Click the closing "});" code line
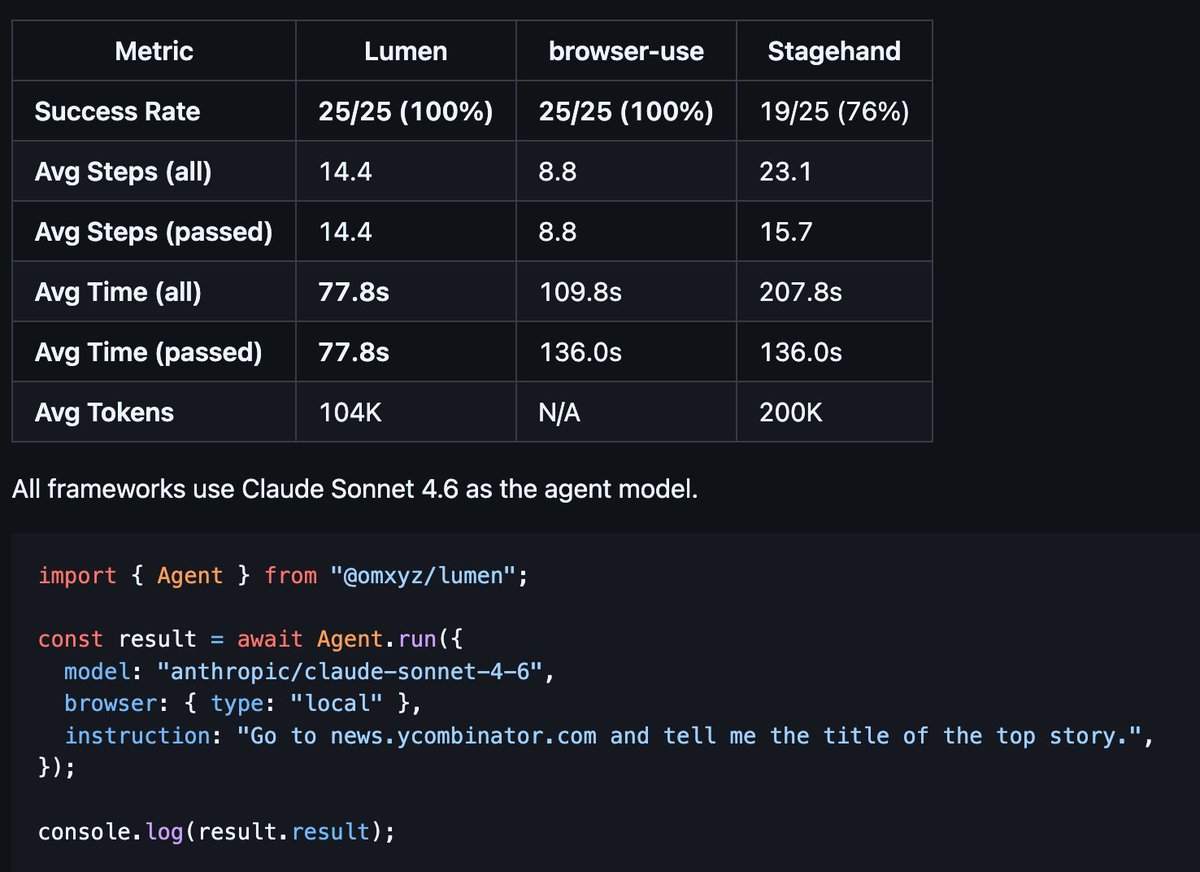Image resolution: width=1200 pixels, height=872 pixels. click(x=56, y=768)
